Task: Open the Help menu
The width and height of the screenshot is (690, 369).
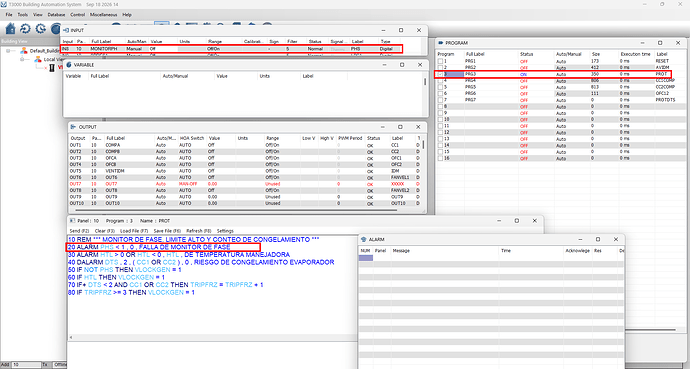Action: [127, 15]
